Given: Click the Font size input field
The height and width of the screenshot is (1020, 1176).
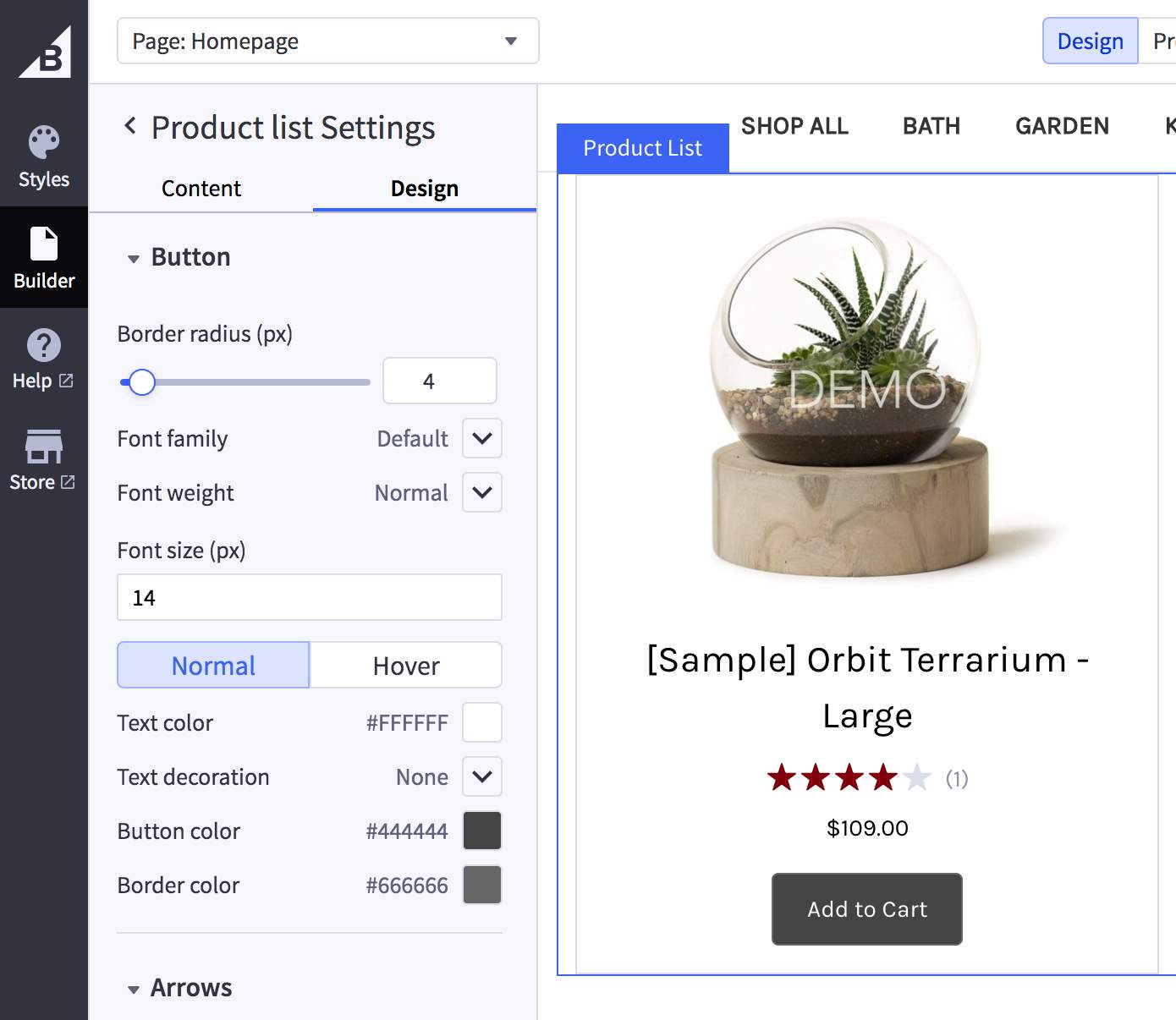Looking at the screenshot, I should pyautogui.click(x=310, y=597).
